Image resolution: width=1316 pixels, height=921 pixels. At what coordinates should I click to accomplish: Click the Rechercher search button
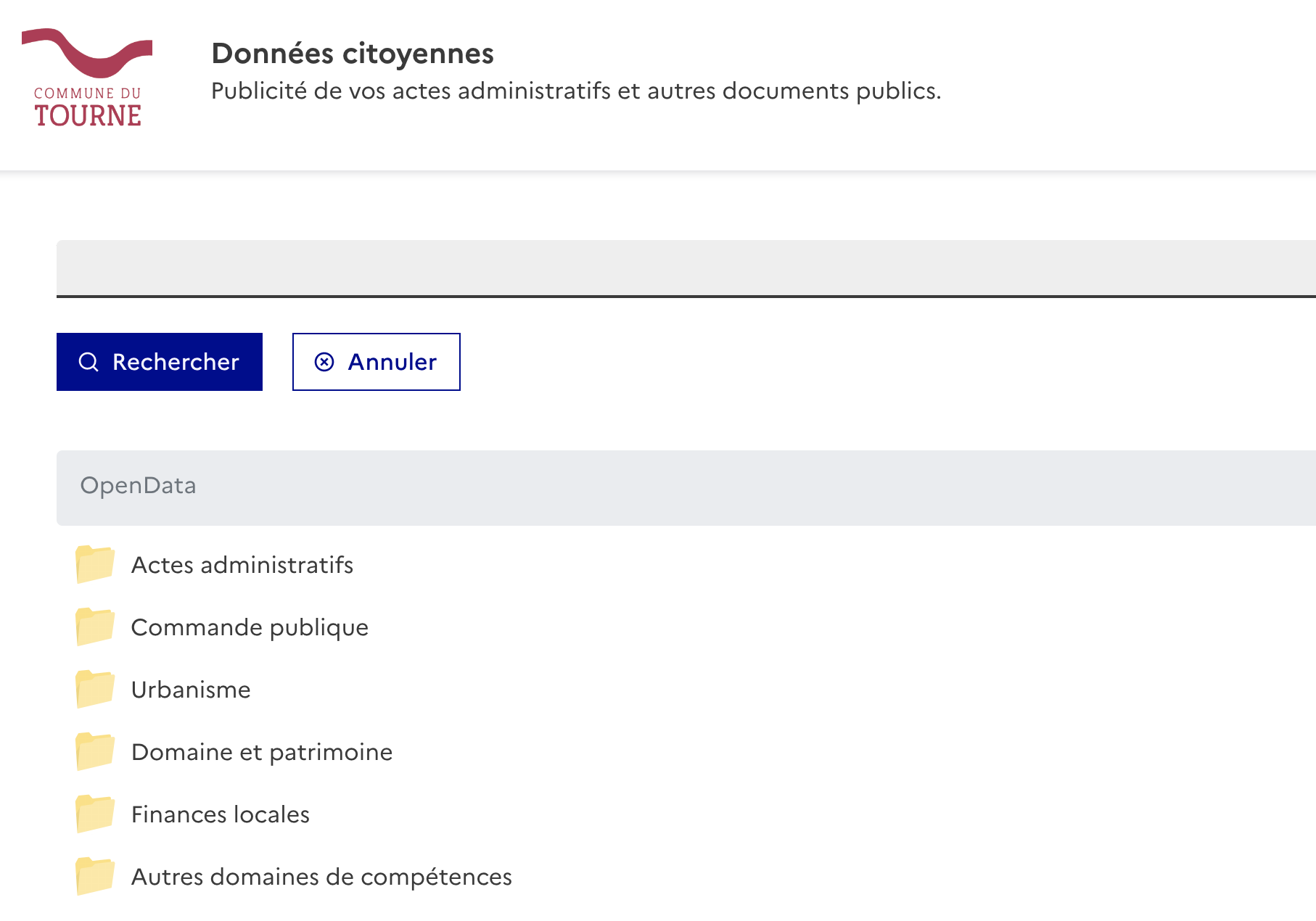[160, 362]
